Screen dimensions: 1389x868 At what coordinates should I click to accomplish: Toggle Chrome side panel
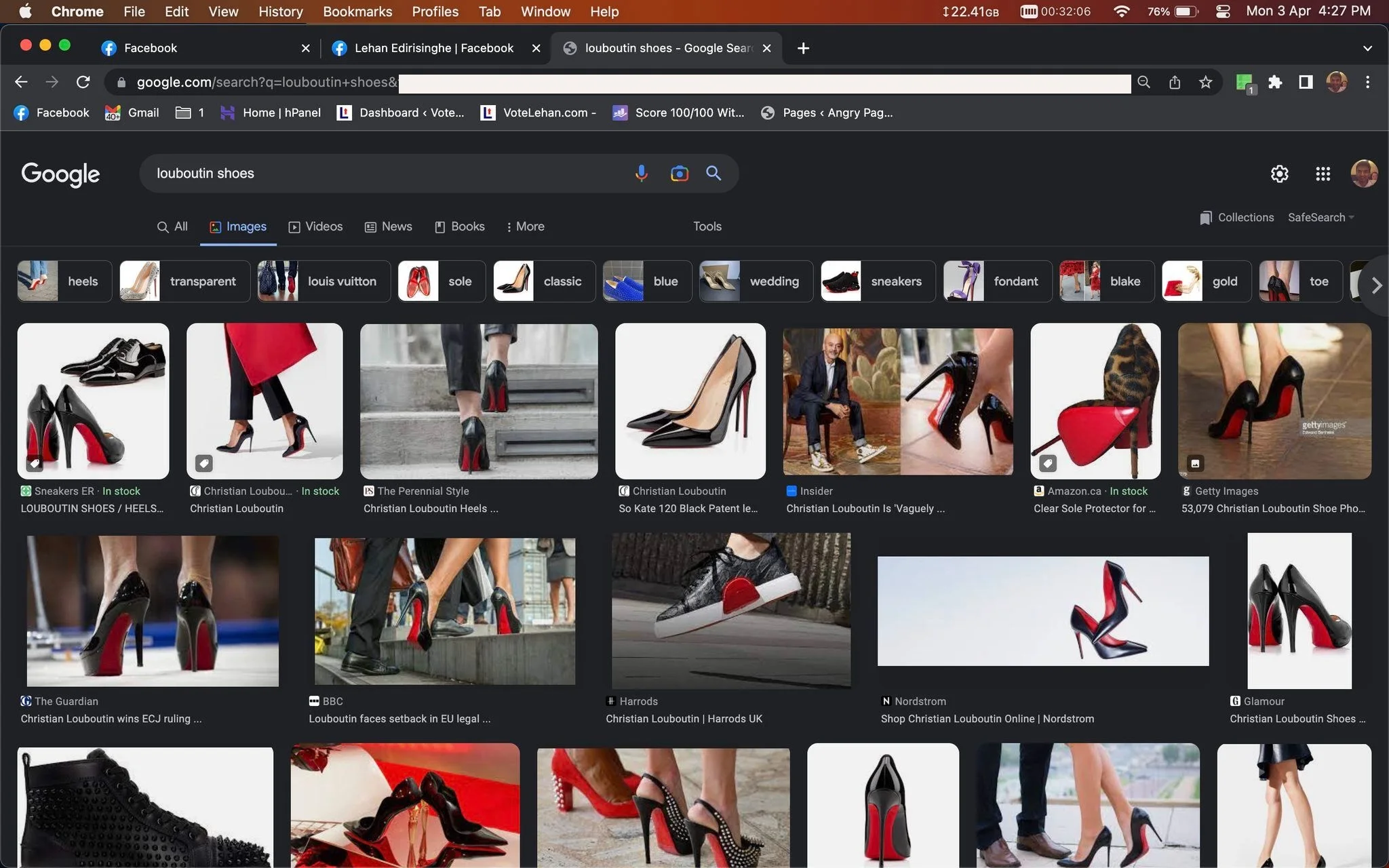(1306, 82)
